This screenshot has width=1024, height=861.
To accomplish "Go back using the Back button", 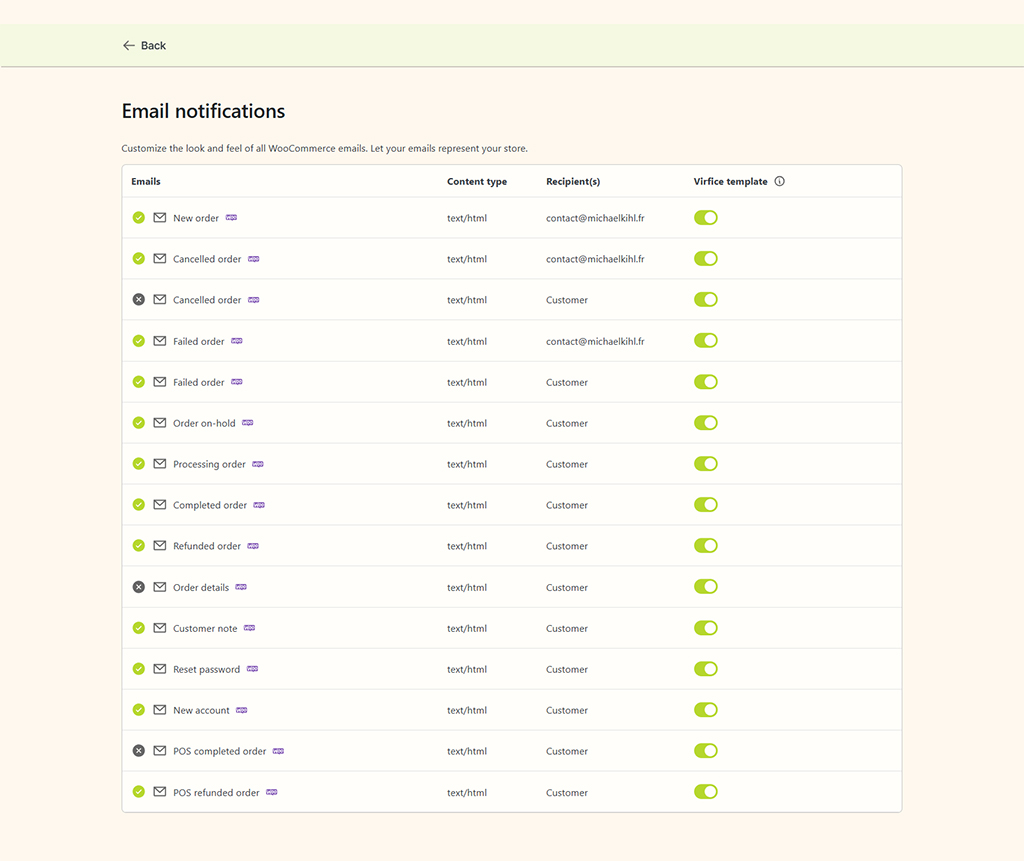I will (x=145, y=46).
